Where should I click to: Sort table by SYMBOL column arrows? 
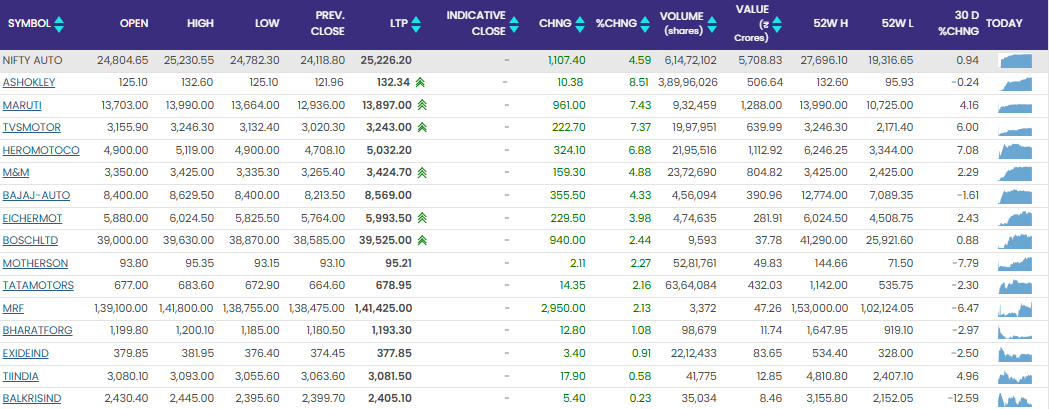tap(59, 24)
